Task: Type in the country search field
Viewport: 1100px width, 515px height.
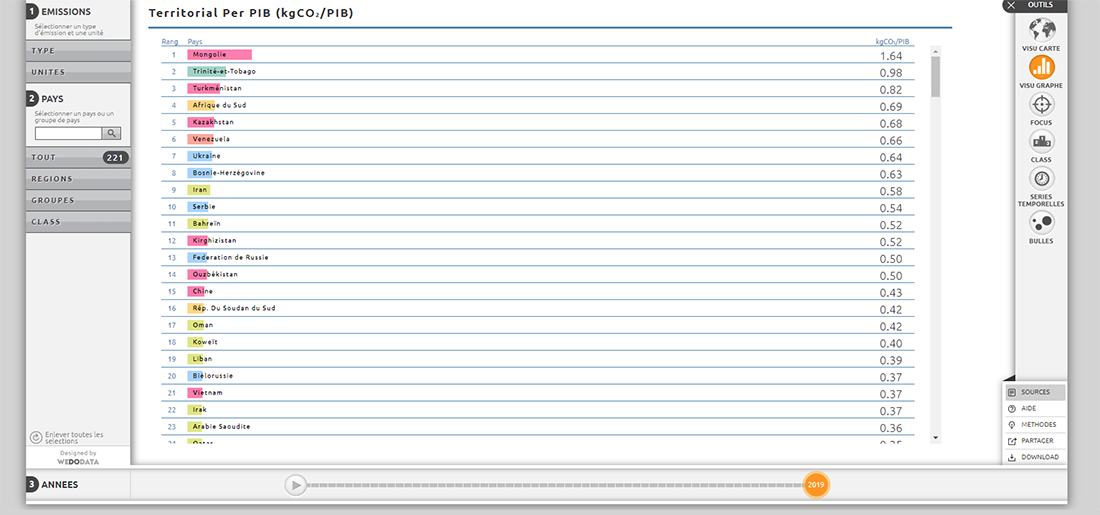Action: [x=68, y=133]
